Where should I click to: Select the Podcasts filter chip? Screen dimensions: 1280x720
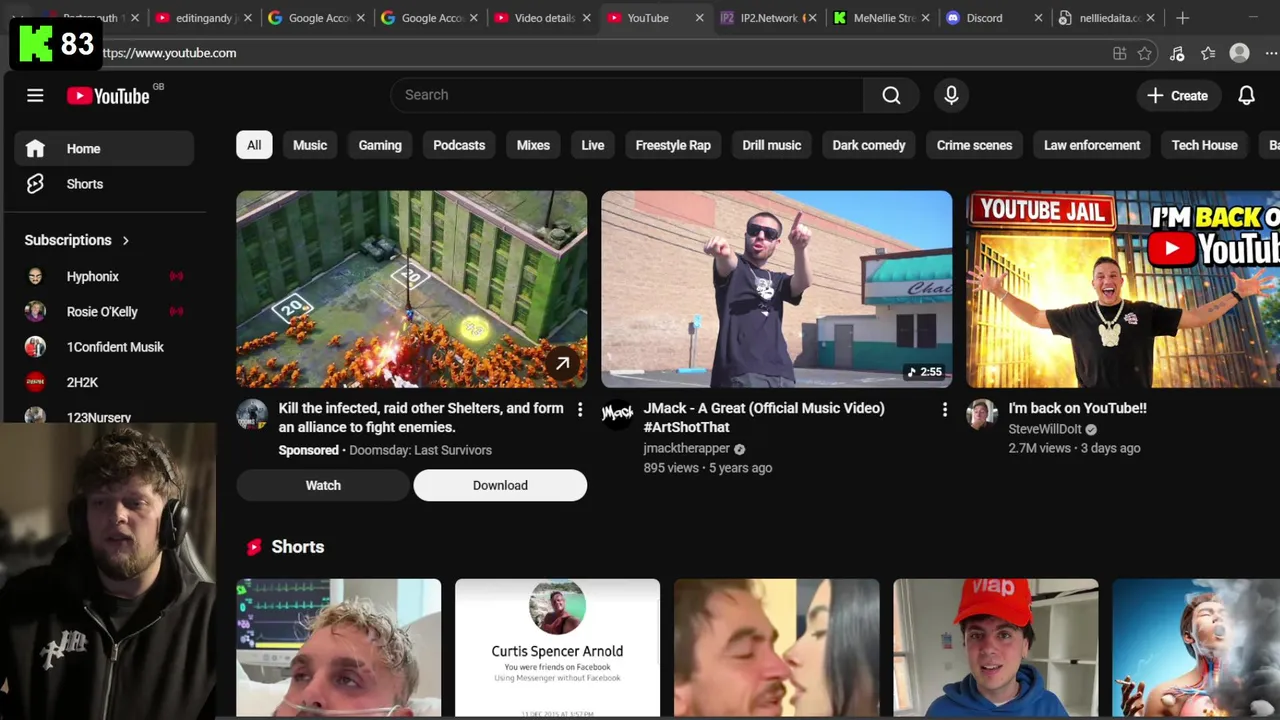coord(459,145)
